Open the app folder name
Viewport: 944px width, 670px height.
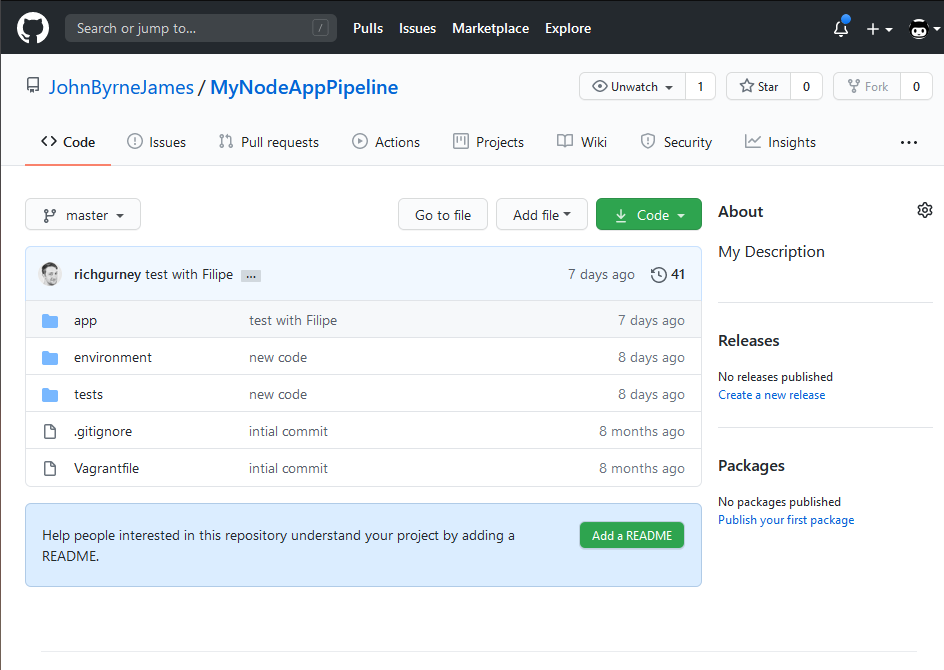(85, 321)
